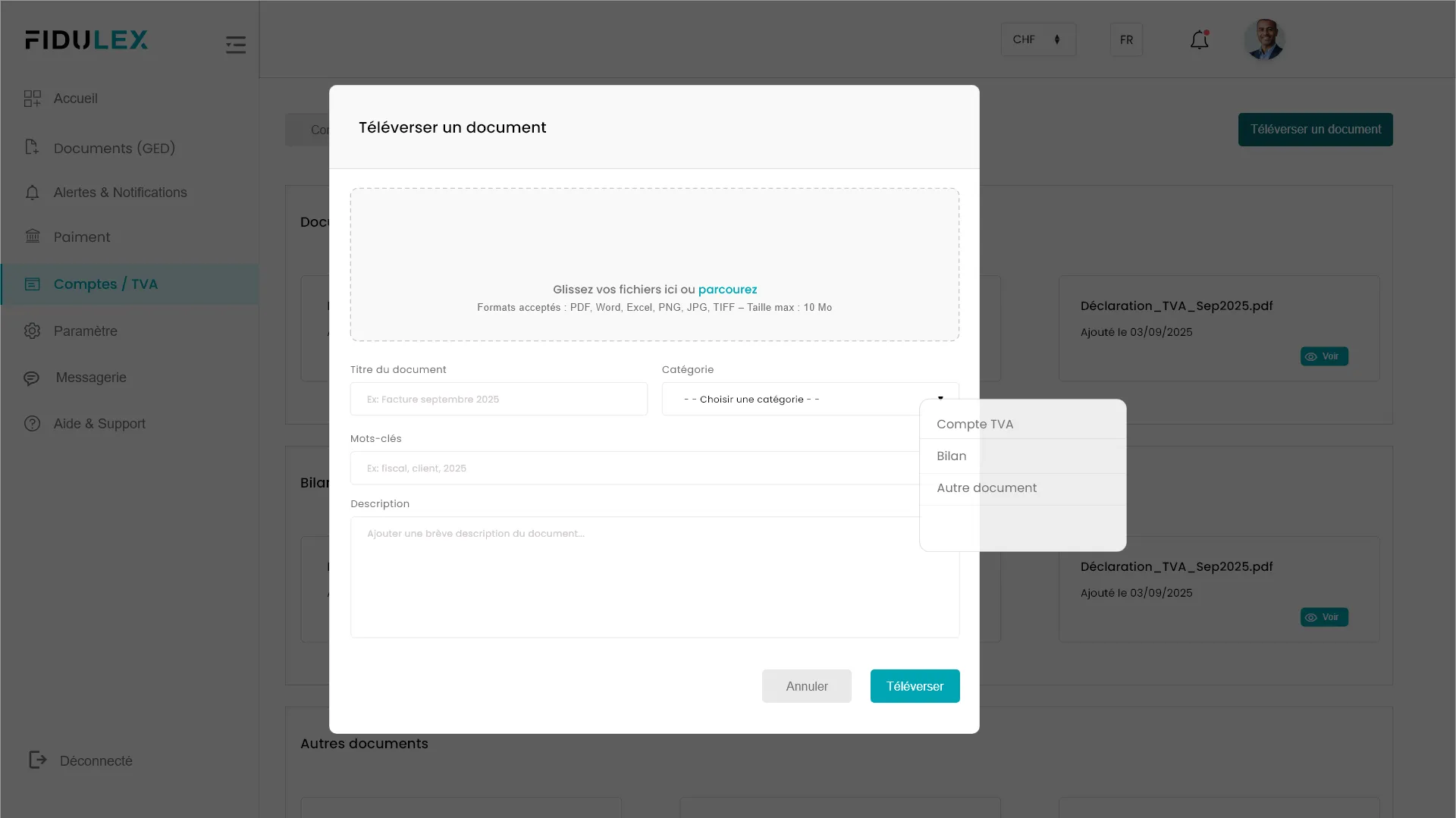Collapse the sidebar using the hamburger icon
1456x818 pixels.
[236, 45]
